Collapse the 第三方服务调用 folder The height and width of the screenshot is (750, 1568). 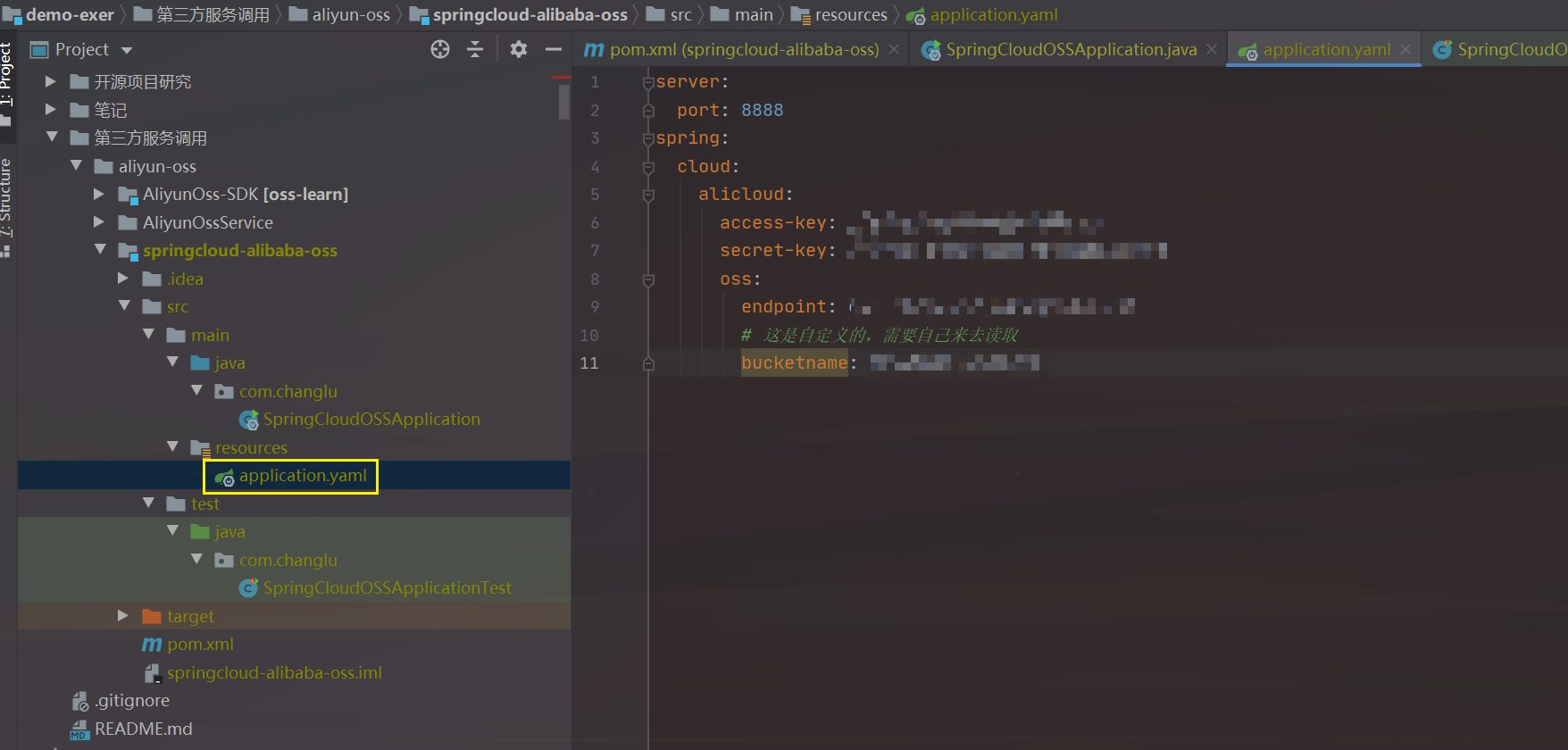pos(52,137)
